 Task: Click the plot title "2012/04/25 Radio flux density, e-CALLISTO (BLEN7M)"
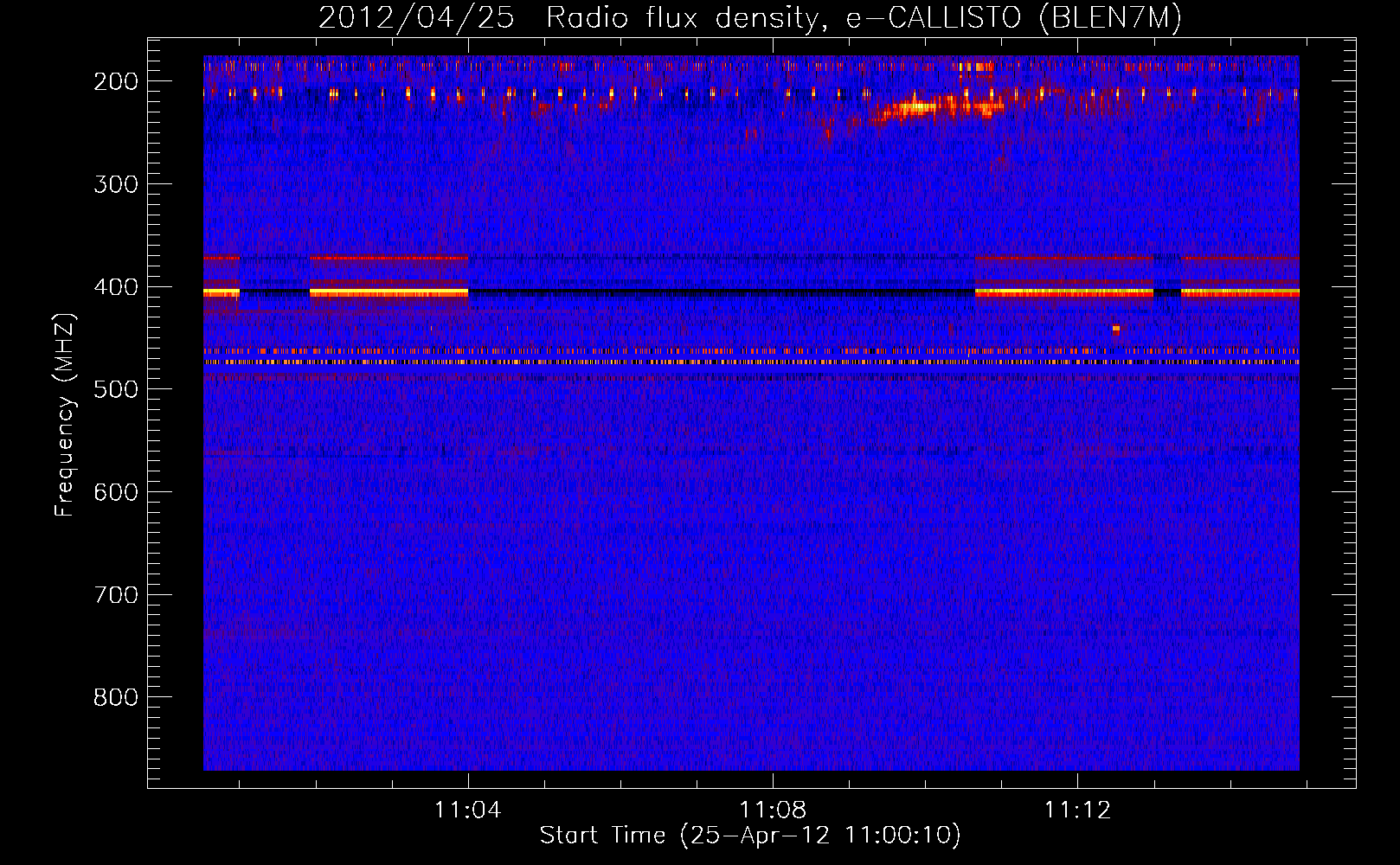tap(750, 17)
